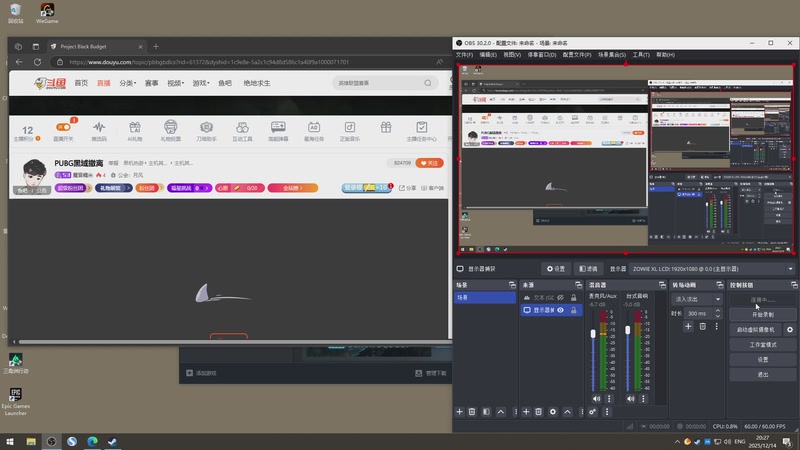Viewport: 800px width, 450px height.
Task: Click the browser address bar URL
Action: point(209,62)
